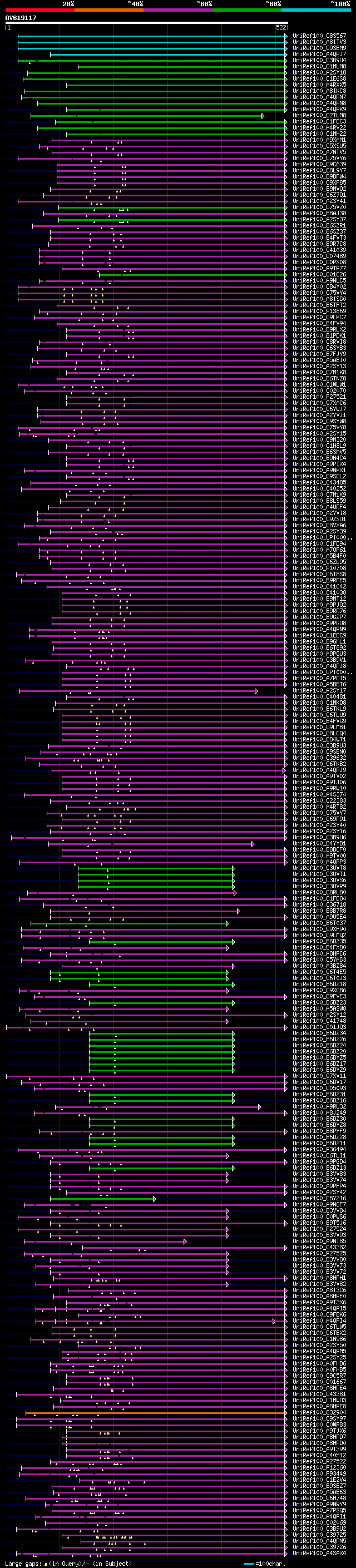Select the UniRef100_Q41748 label
Image resolution: width=356 pixels, height=1568 pixels.
tap(319, 1021)
